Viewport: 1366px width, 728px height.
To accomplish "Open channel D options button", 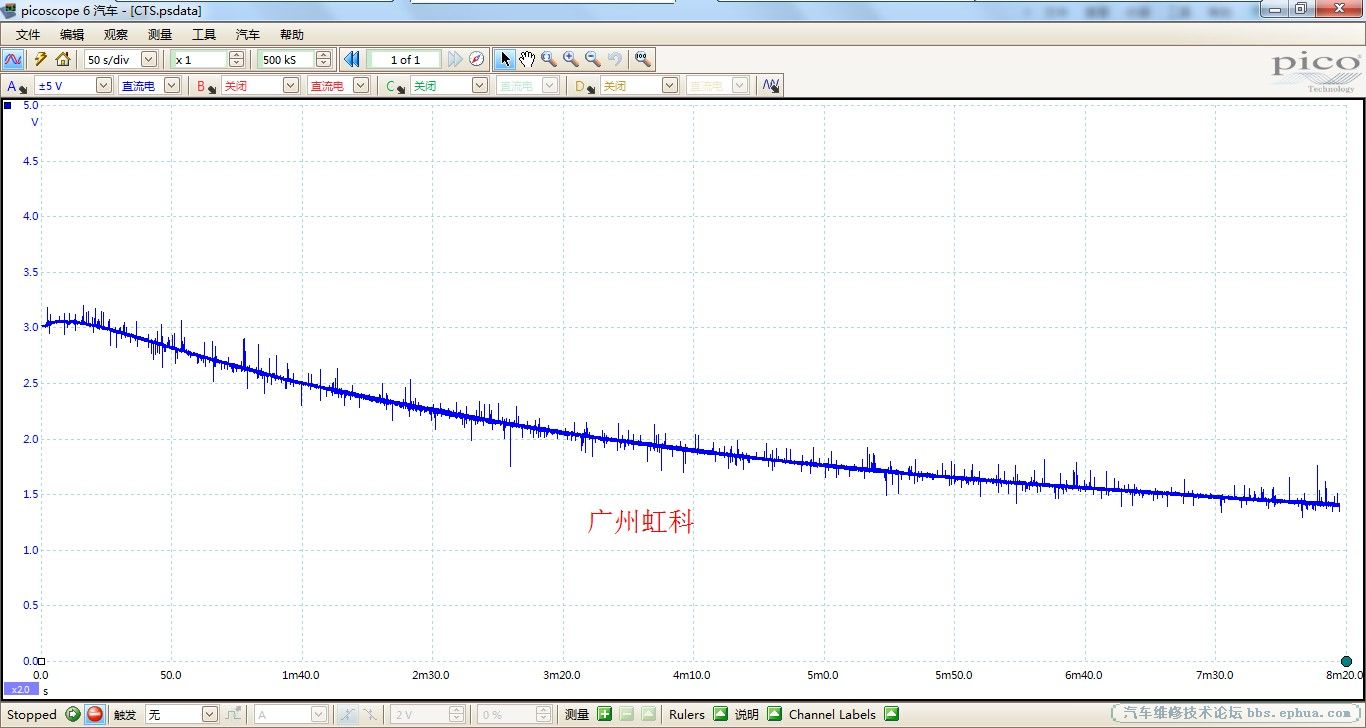I will point(585,86).
